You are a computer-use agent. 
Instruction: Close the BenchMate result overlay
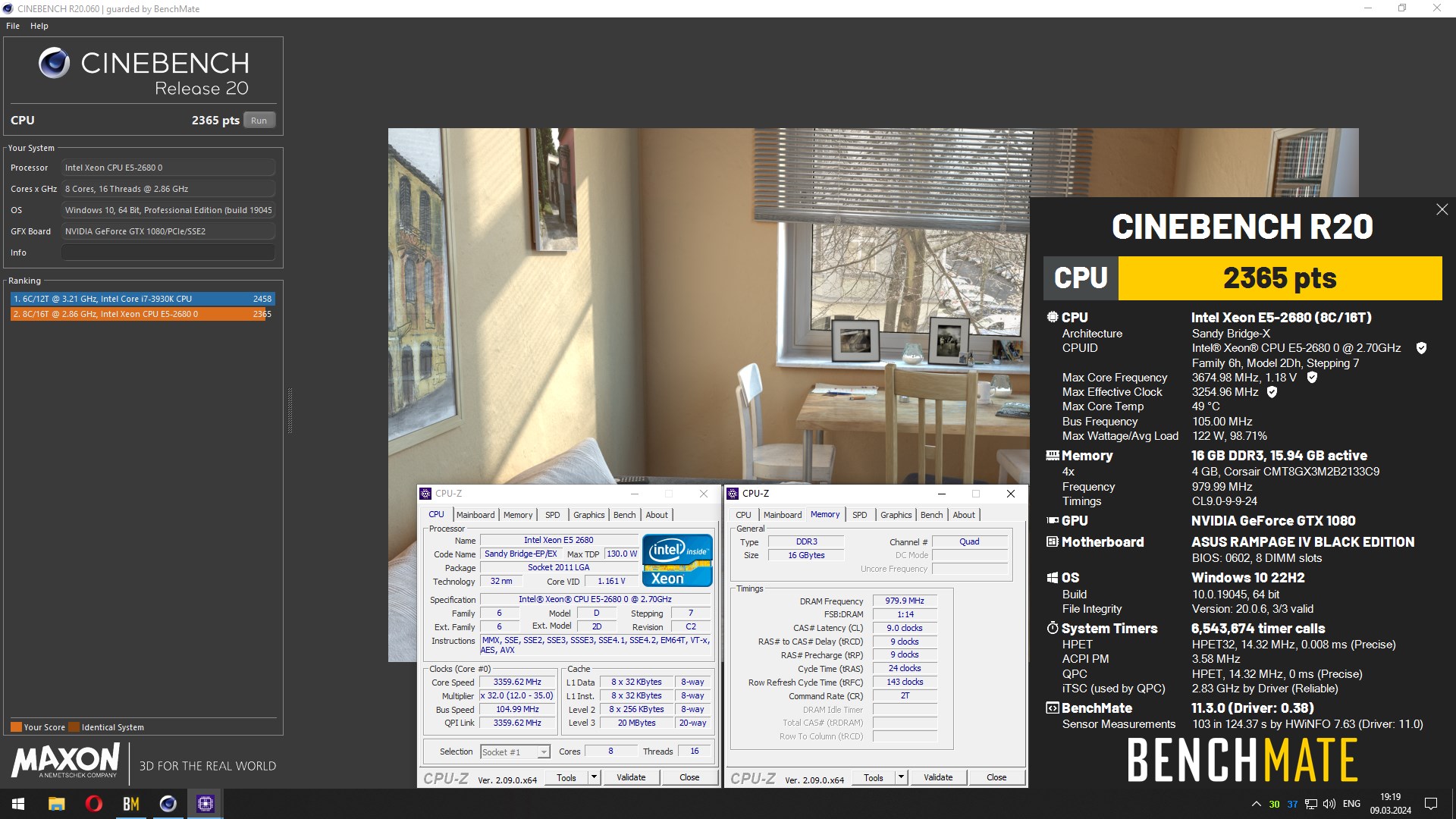click(x=1442, y=209)
